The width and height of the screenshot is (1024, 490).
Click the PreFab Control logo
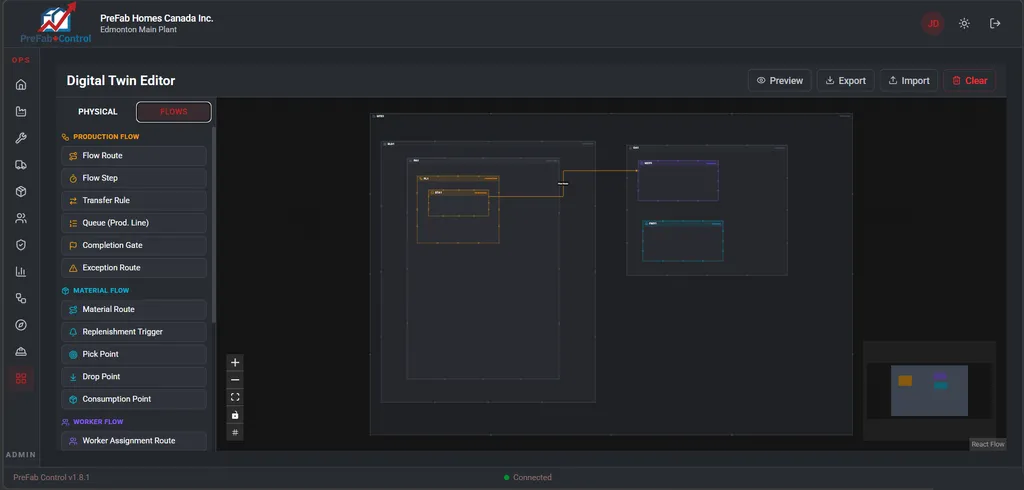(x=56, y=24)
